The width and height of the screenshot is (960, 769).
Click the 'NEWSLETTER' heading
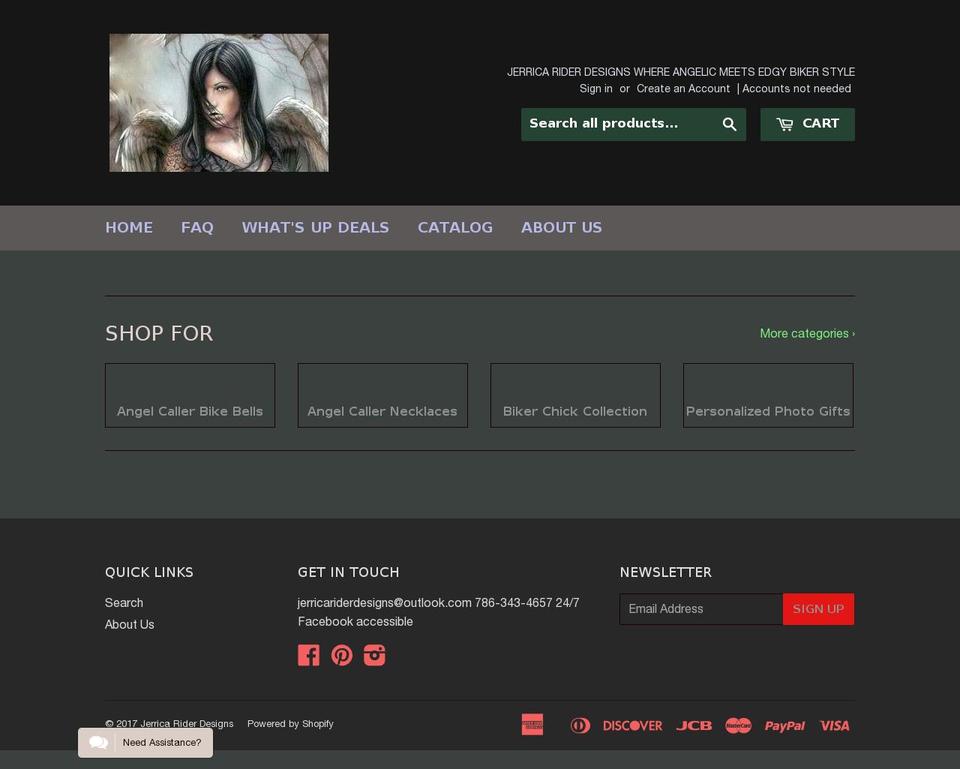[666, 572]
